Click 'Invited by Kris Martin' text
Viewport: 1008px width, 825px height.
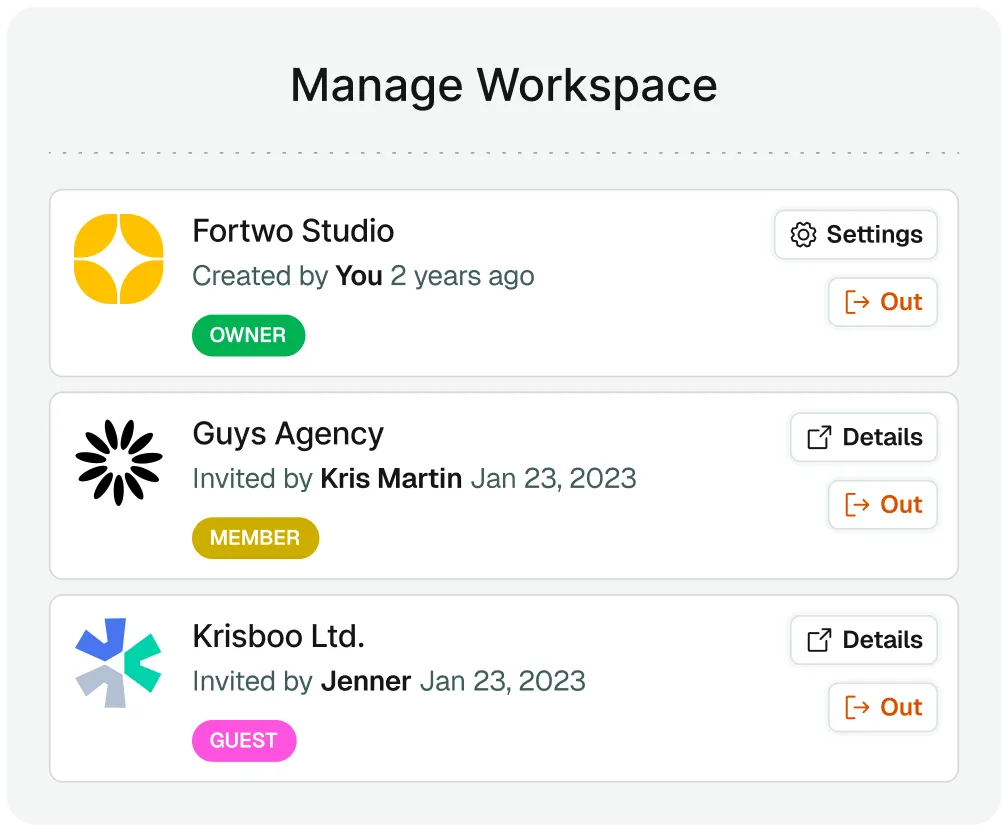point(327,478)
